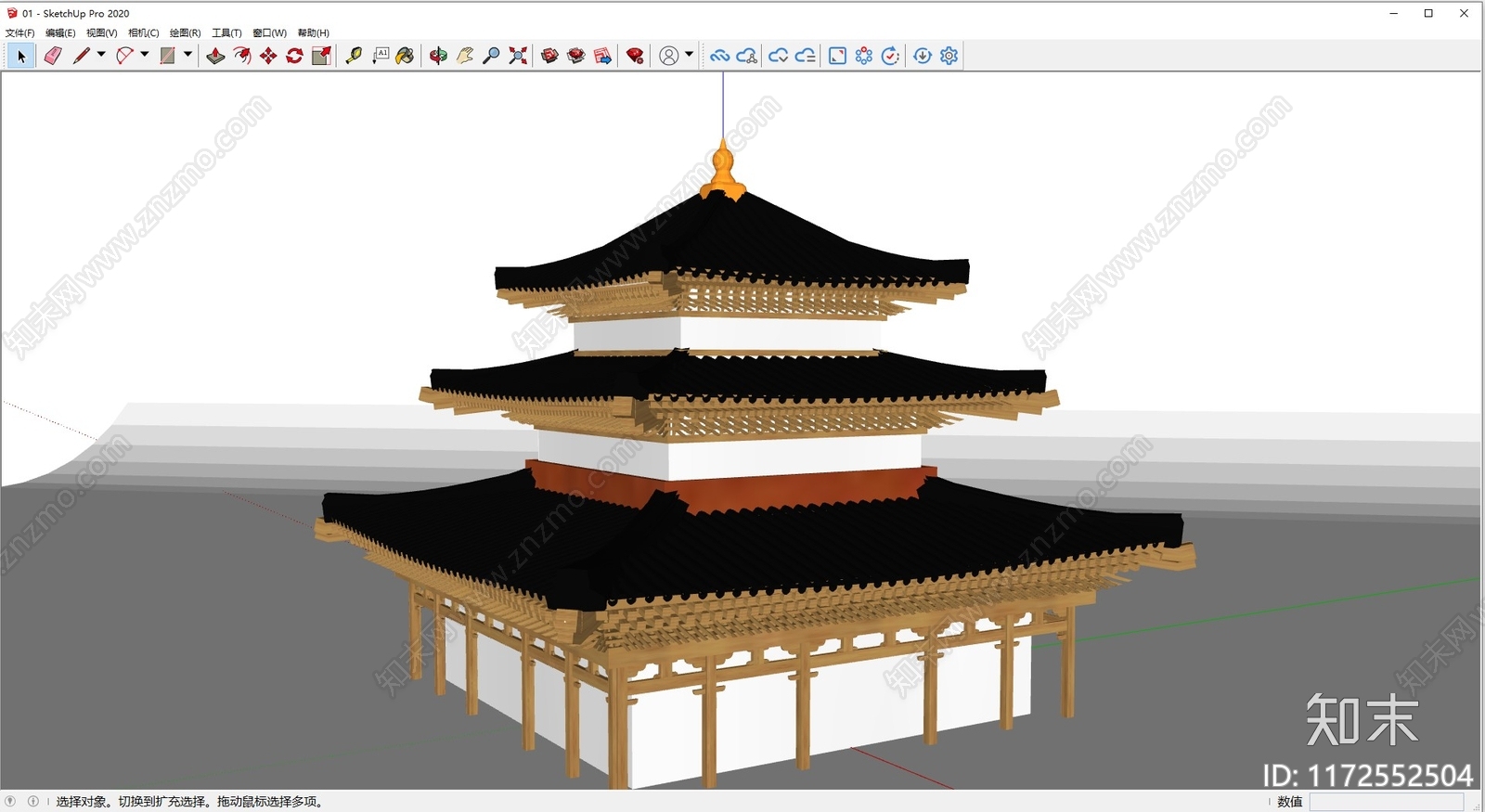This screenshot has width=1485, height=812.
Task: Open the 帮助(H) menu
Action: [x=314, y=32]
